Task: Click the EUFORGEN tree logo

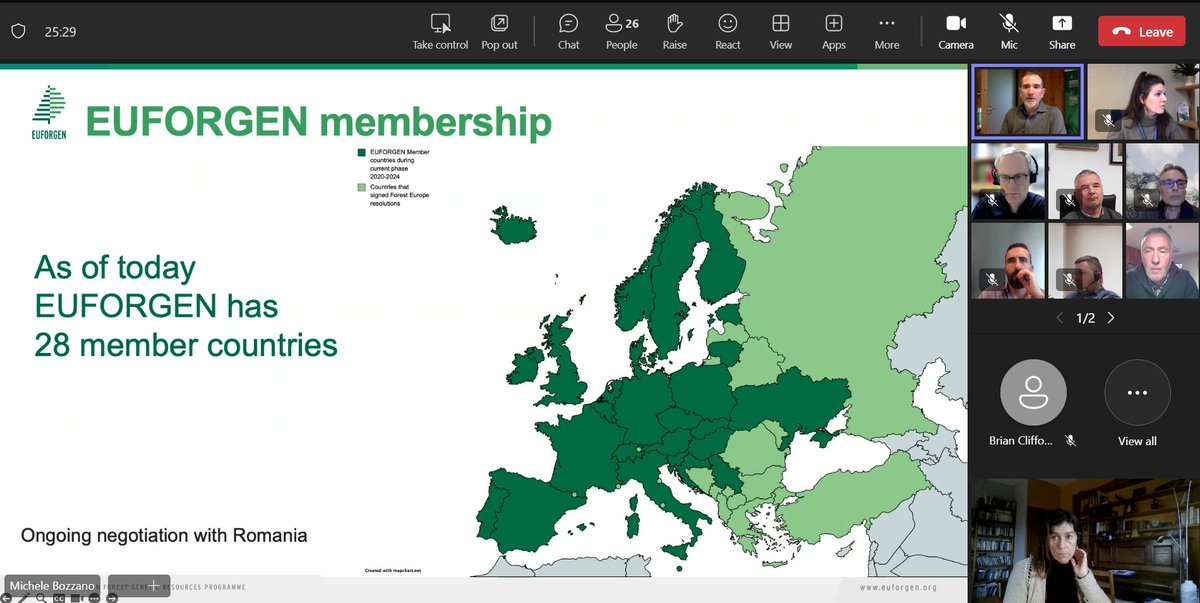Action: coord(48,112)
